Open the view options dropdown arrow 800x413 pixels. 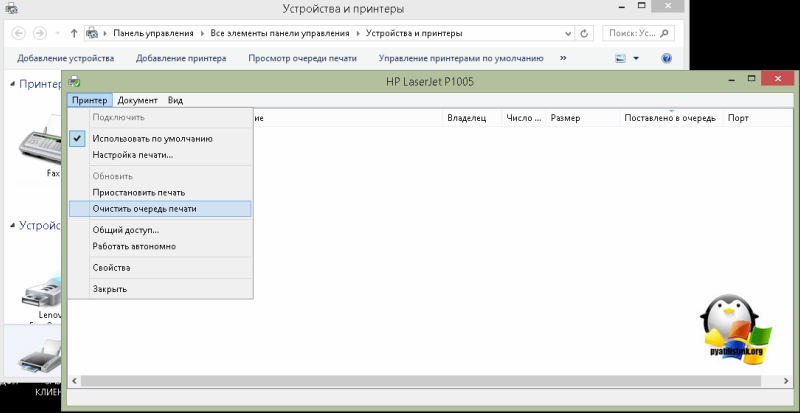(x=637, y=59)
